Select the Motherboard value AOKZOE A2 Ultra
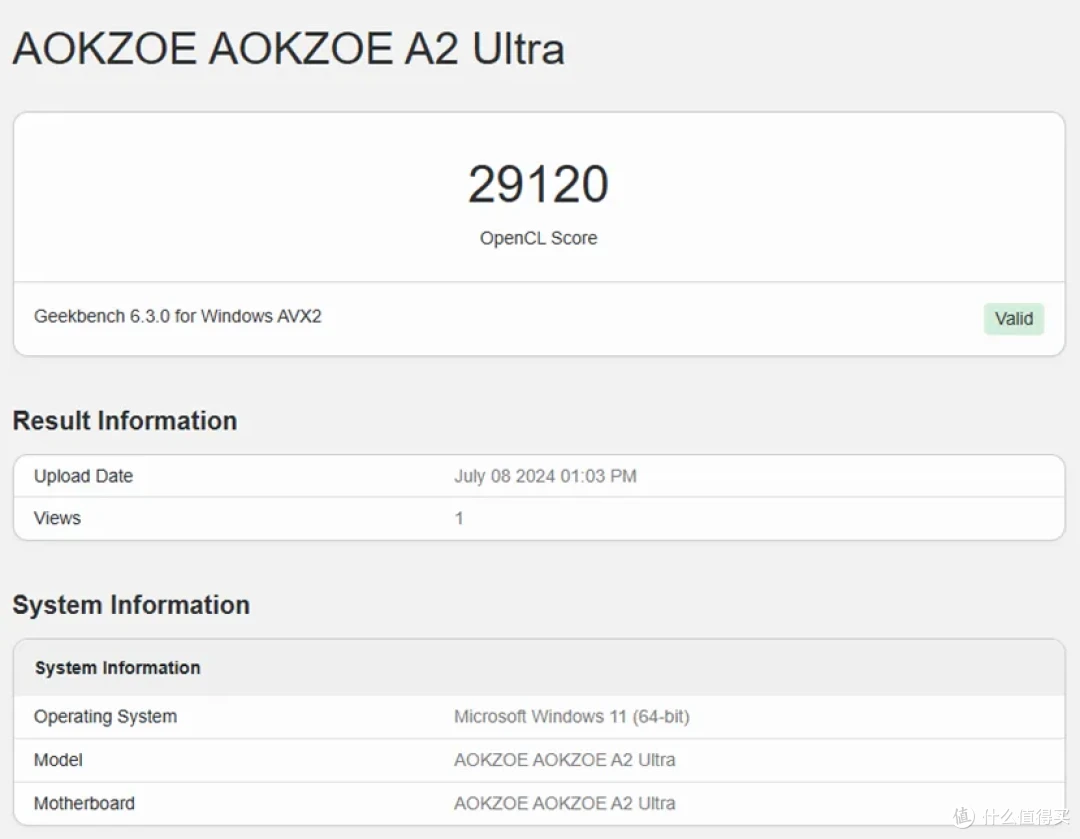Image resolution: width=1080 pixels, height=839 pixels. point(565,803)
